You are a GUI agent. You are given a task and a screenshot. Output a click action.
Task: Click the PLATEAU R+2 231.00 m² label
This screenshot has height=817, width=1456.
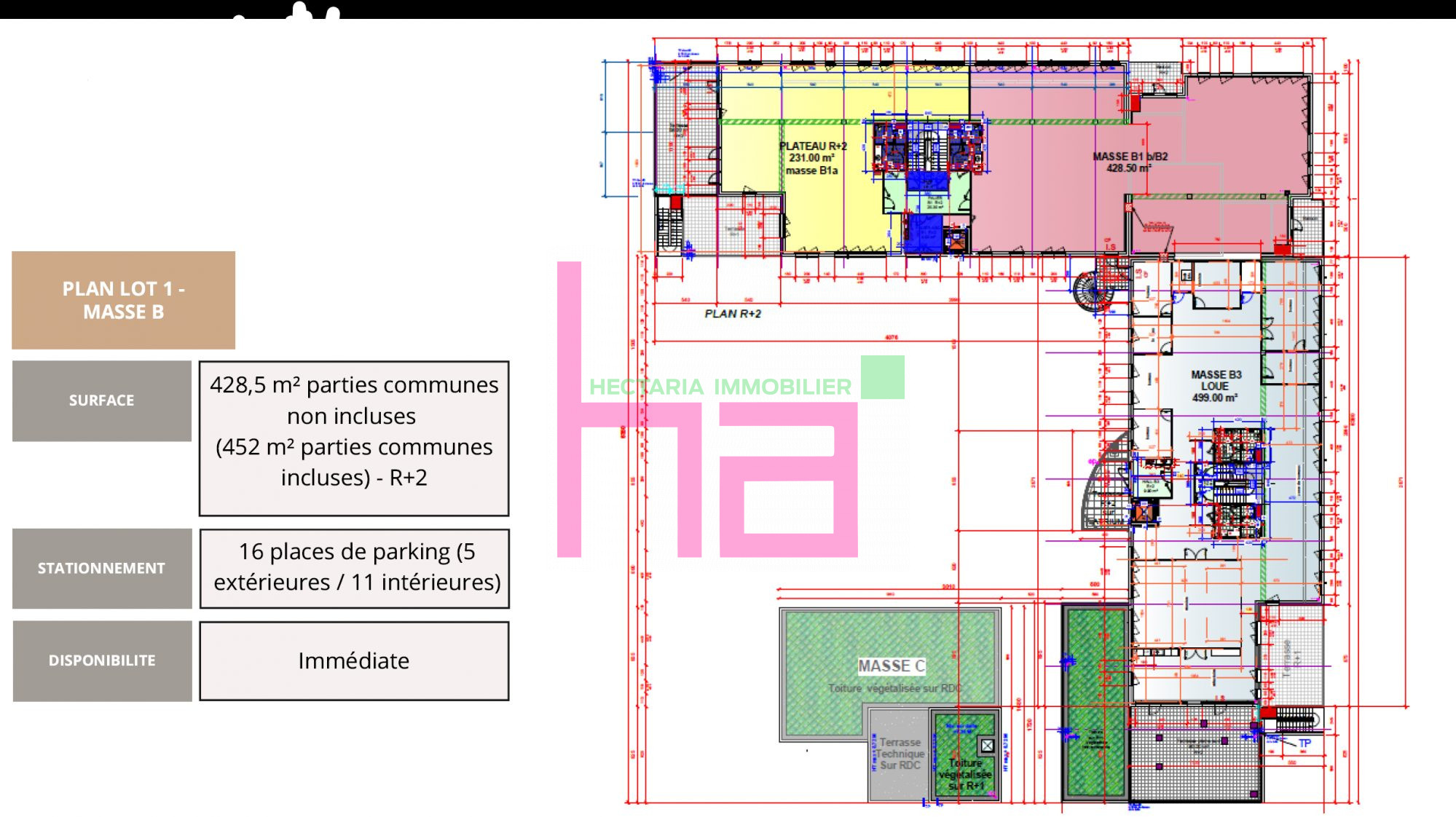813,158
